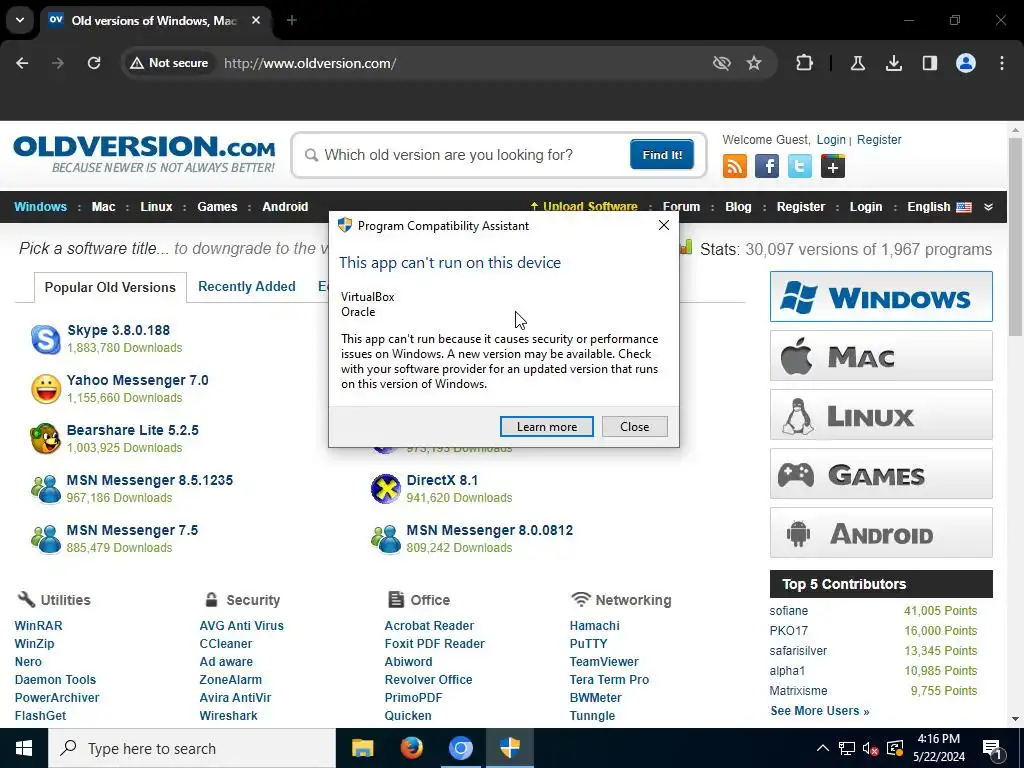Open the Chrome three-dot menu
Screen dimensions: 1024x768
[x=1002, y=63]
